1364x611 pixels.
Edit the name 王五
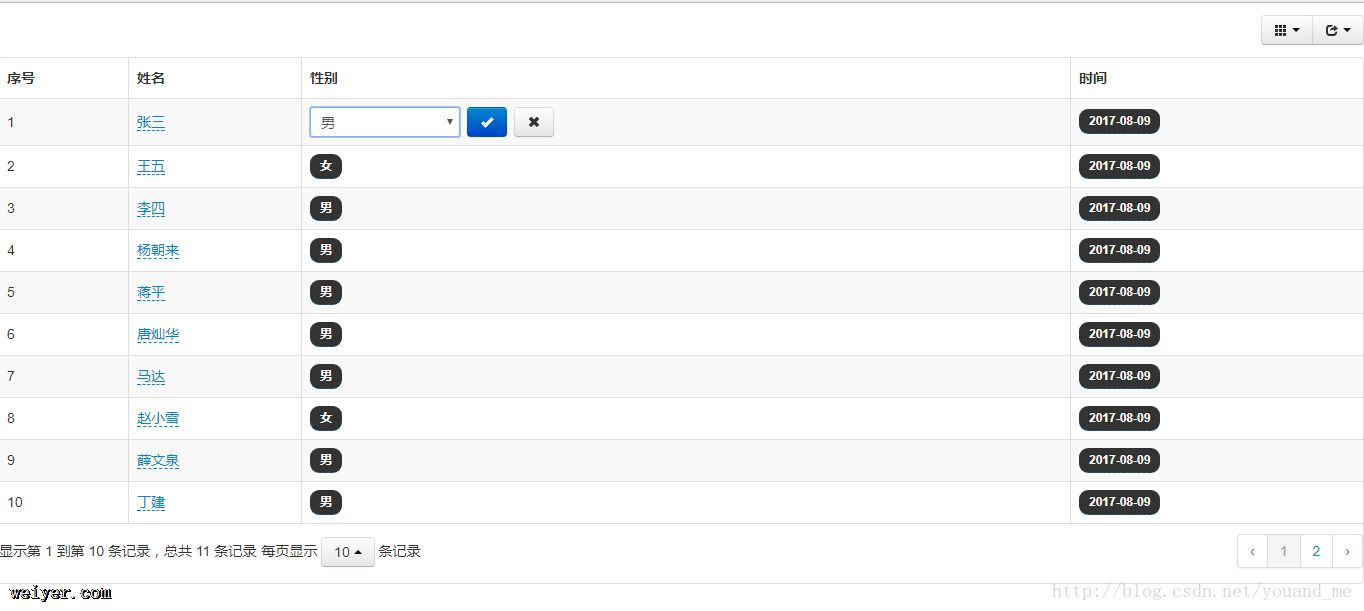click(151, 167)
